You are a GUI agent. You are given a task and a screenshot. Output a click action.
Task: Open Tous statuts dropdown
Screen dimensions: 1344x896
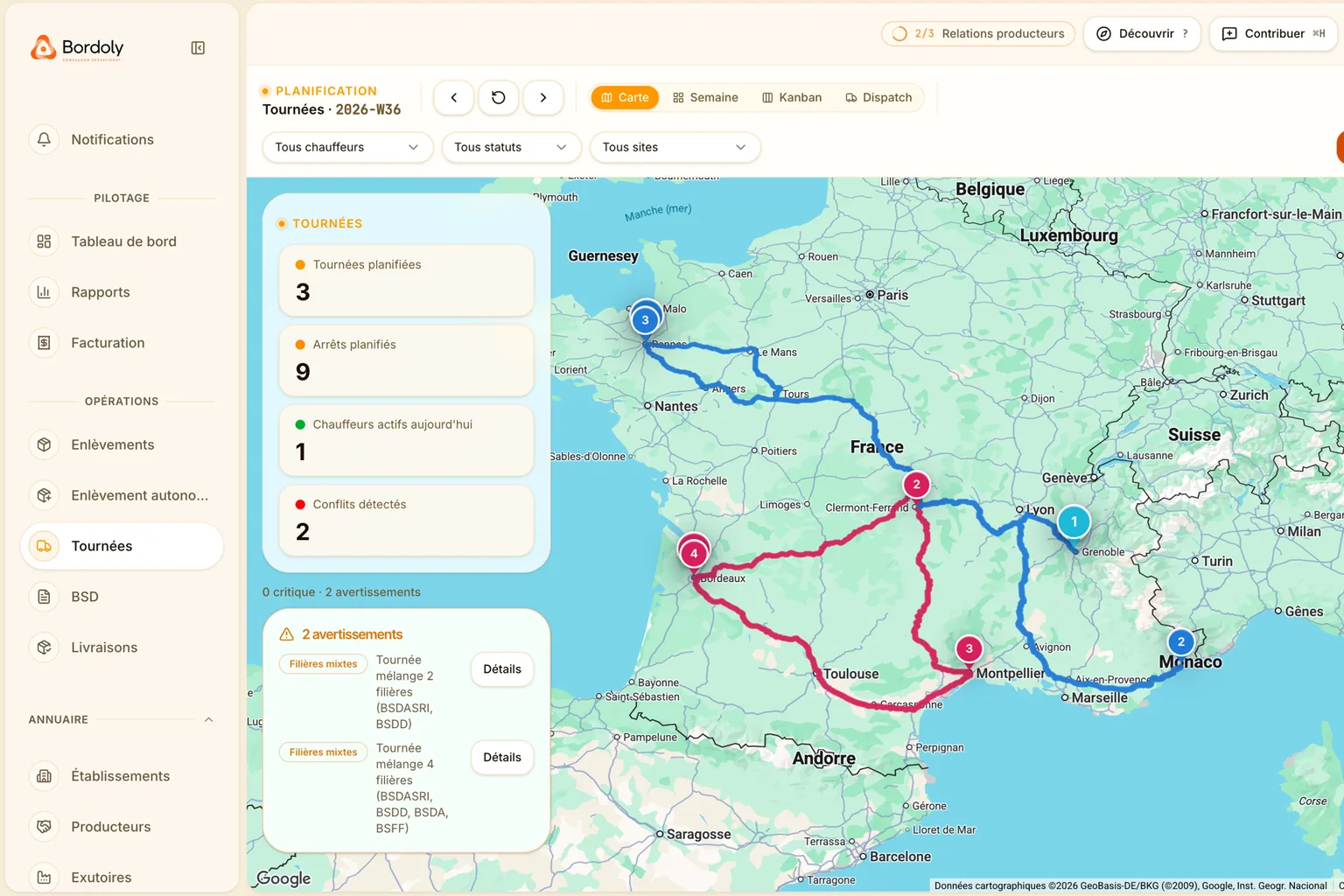[511, 147]
